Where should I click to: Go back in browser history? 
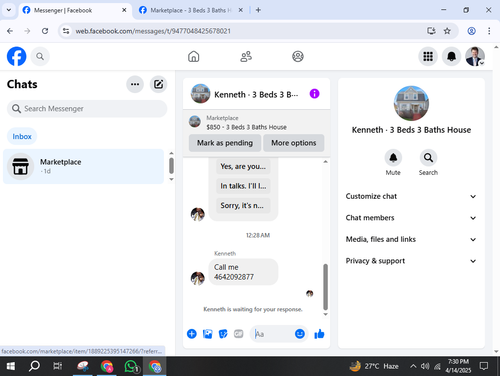[x=10, y=31]
